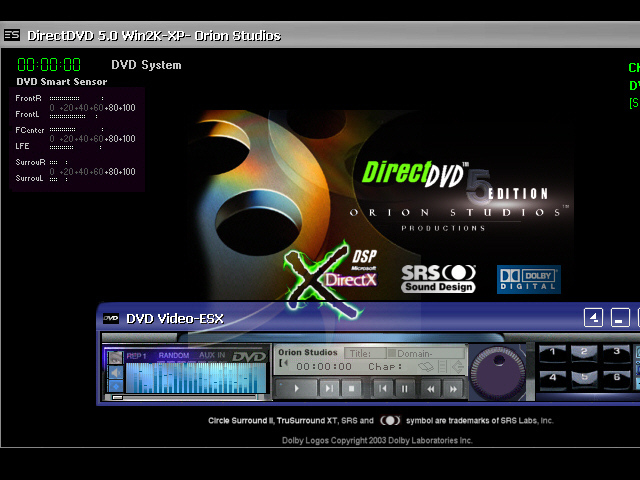Screen dimensions: 640x480
Task: Select number key 5 on keypad
Action: tap(584, 378)
